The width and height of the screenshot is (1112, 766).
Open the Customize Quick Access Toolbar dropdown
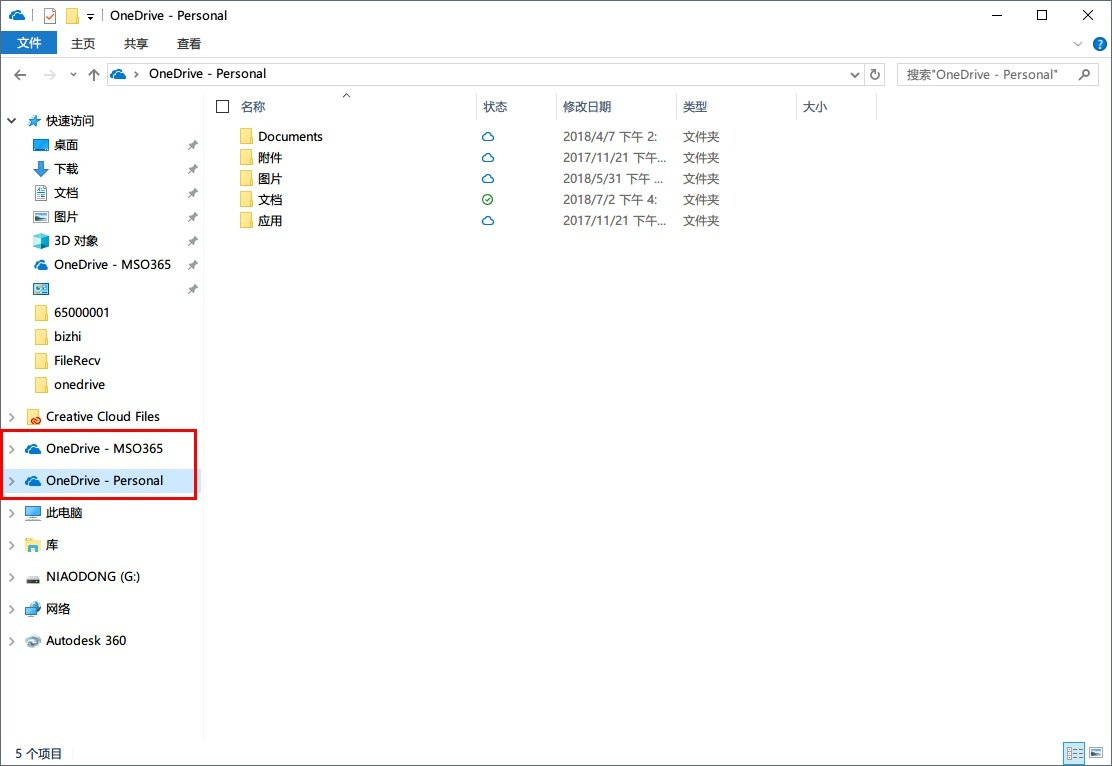(90, 16)
